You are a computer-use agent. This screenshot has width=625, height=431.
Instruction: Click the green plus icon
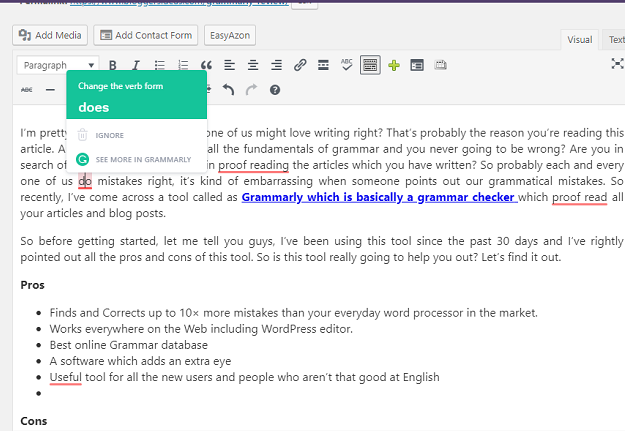click(394, 65)
